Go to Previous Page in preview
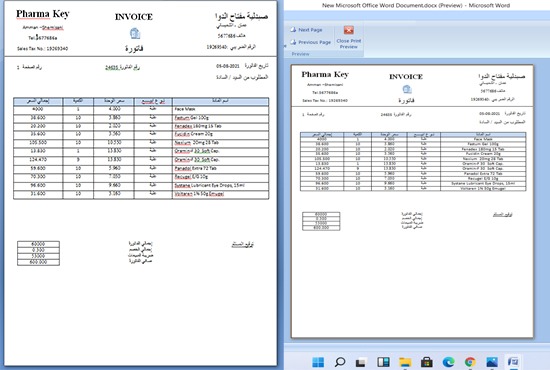Screen dimensions: 550x370 tap(310, 42)
